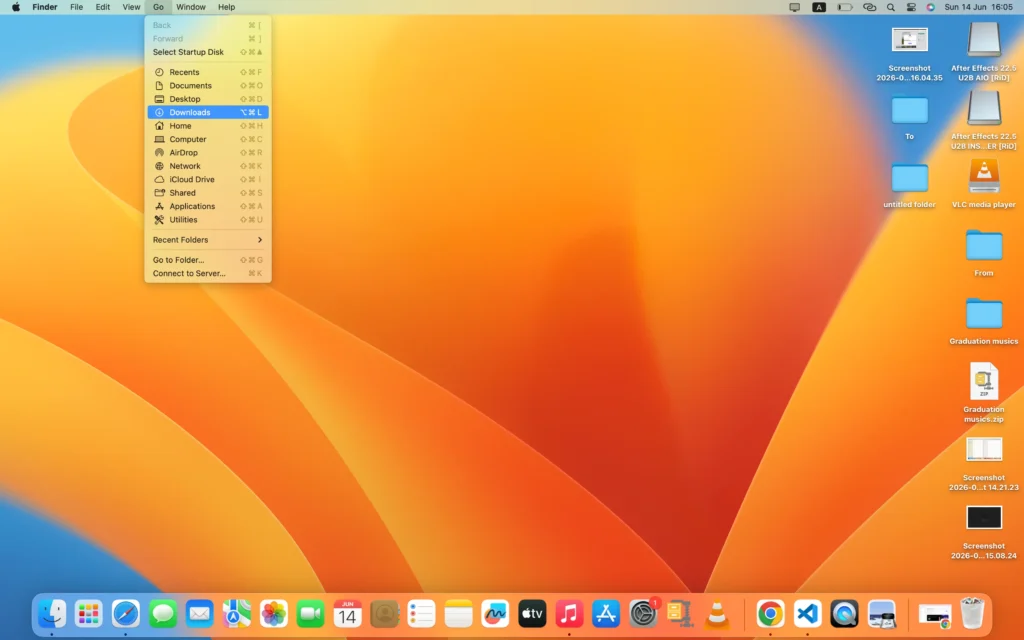This screenshot has height=640, width=1024.
Task: Select the 'To' folder on desktop
Action: coord(910,110)
